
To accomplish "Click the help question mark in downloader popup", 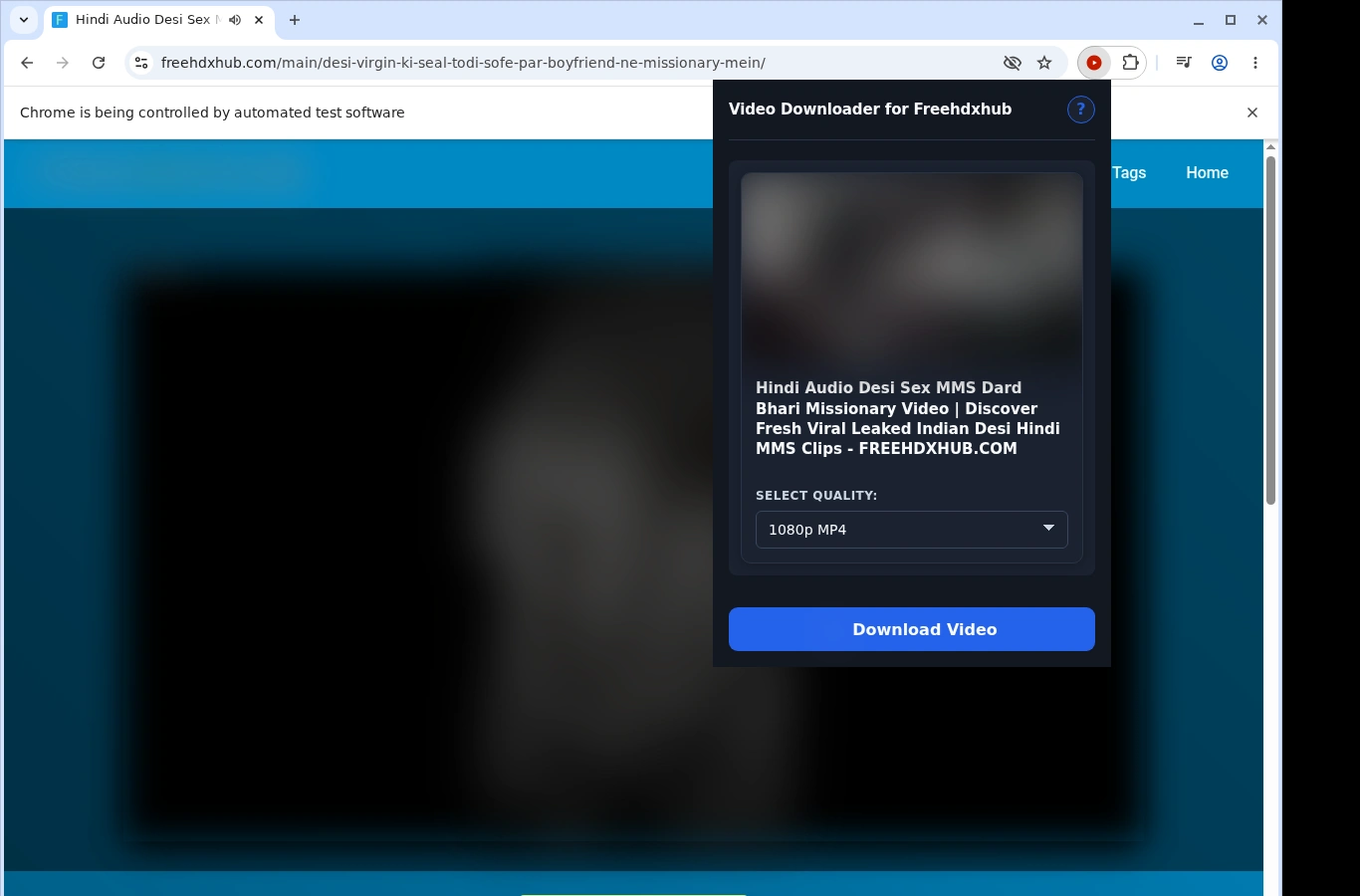I will [x=1080, y=110].
